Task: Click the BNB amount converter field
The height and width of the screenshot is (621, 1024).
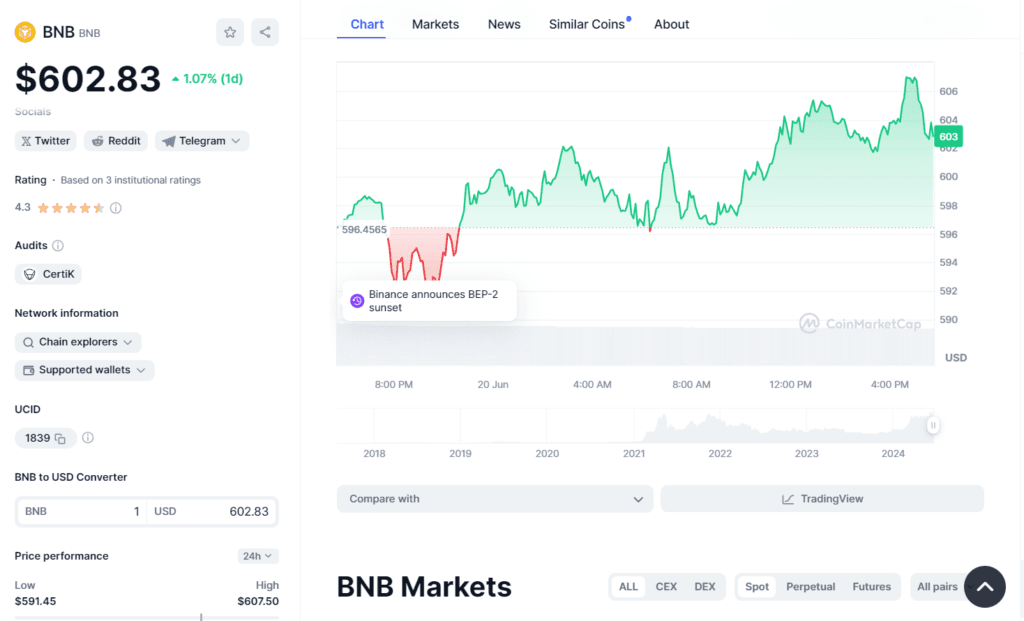Action: 82,511
